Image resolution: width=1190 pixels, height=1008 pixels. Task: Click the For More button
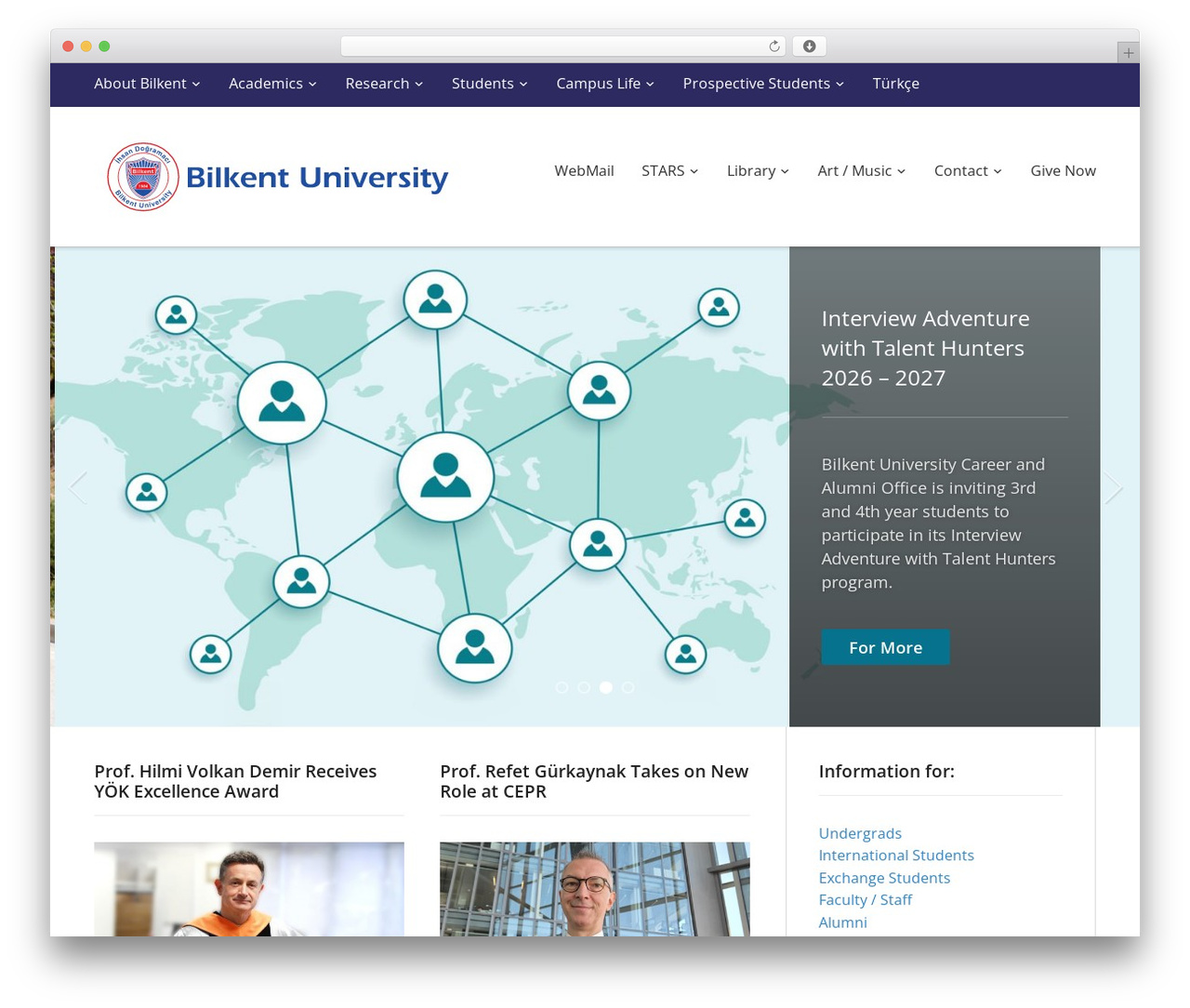click(x=885, y=647)
